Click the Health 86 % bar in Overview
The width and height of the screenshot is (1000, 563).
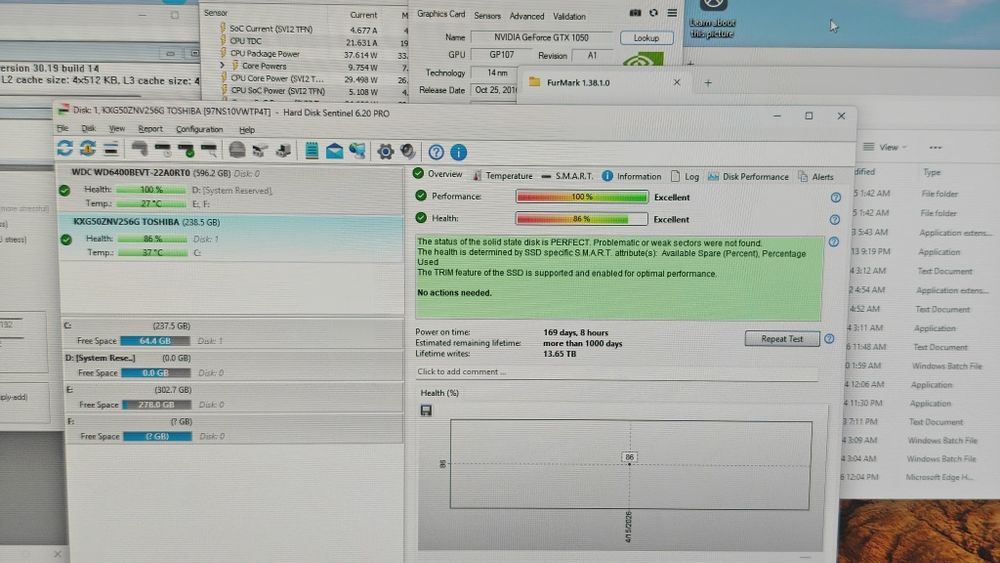pos(582,219)
